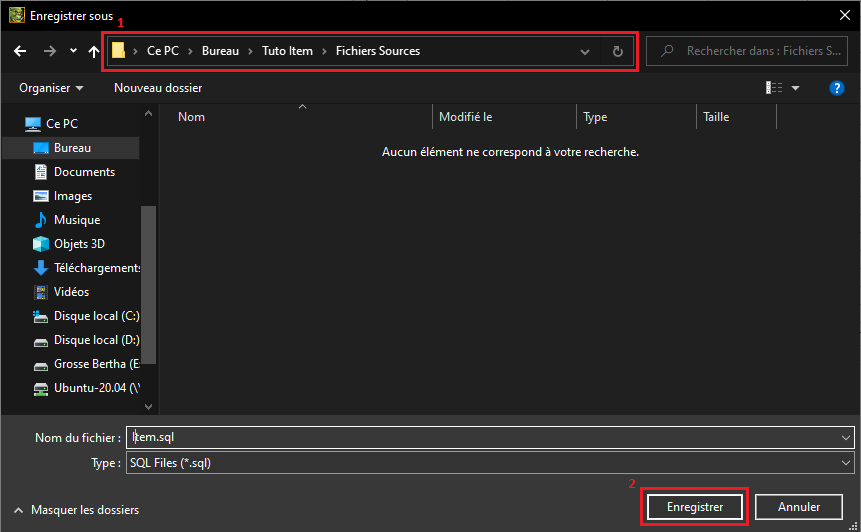
Task: Click the magnifier search icon
Action: pyautogui.click(x=667, y=51)
